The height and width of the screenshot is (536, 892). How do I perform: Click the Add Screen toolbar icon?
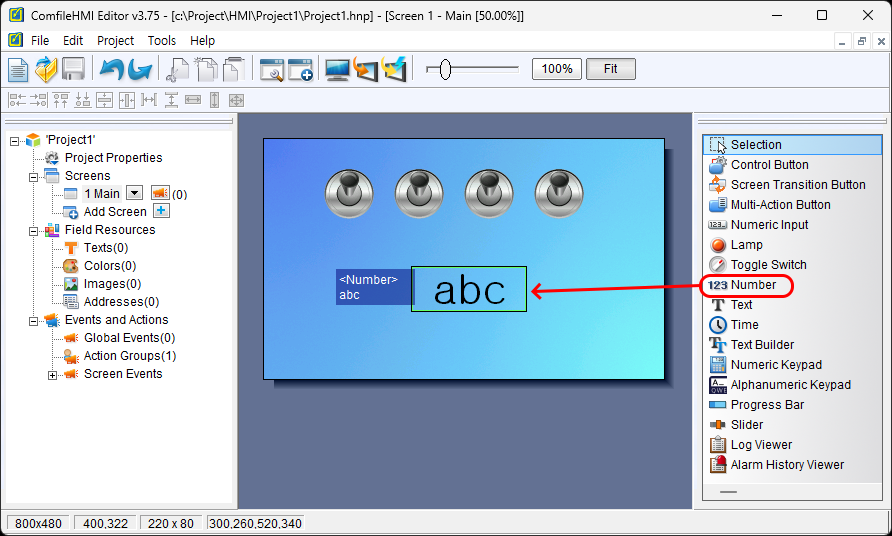300,69
